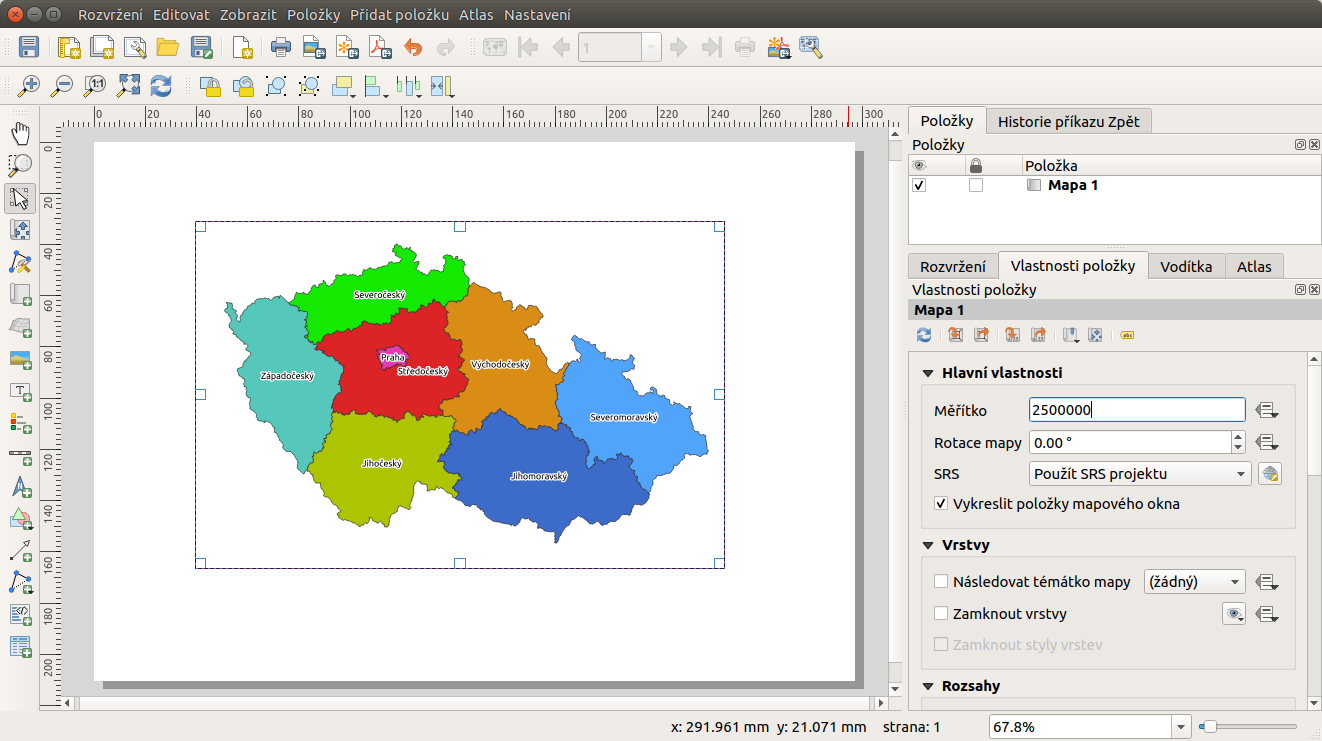
Task: Click the Print layout printer icon
Action: click(x=281, y=47)
